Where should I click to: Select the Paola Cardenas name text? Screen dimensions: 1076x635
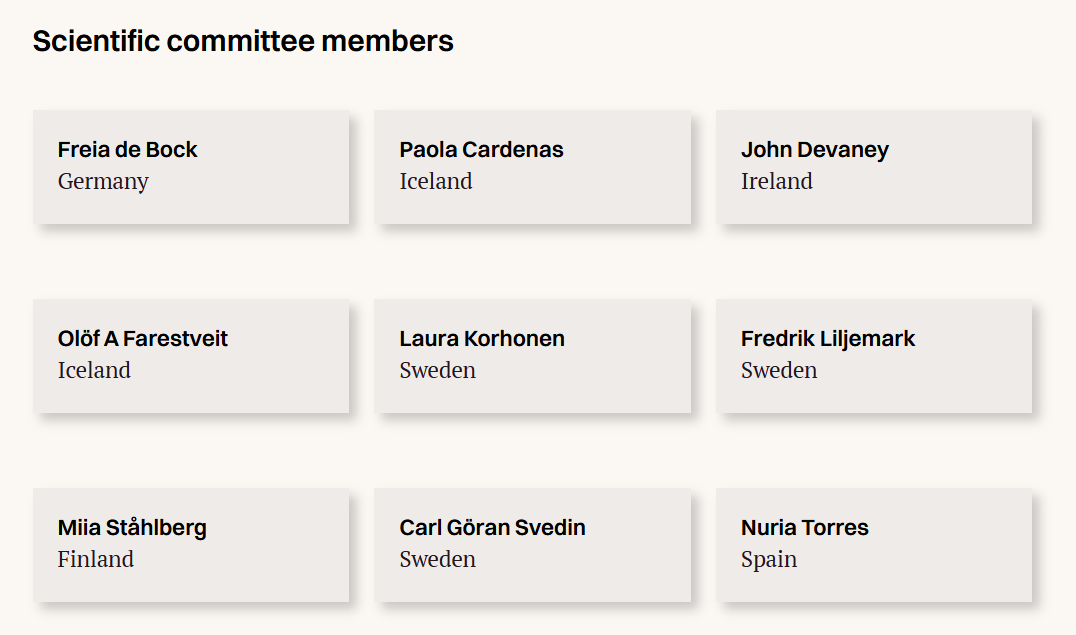481,150
